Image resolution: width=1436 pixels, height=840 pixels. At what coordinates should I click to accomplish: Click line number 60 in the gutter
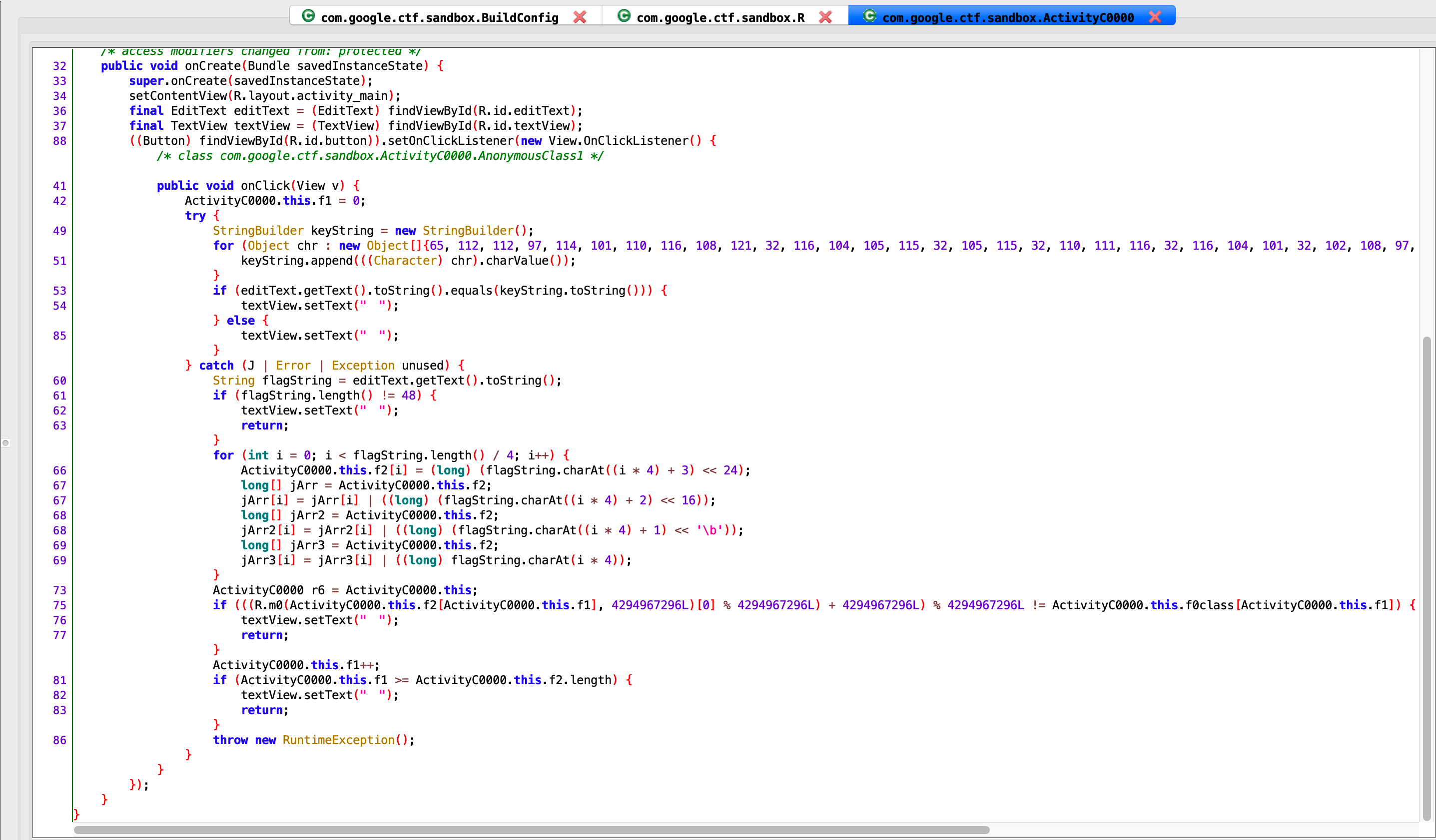tap(60, 381)
